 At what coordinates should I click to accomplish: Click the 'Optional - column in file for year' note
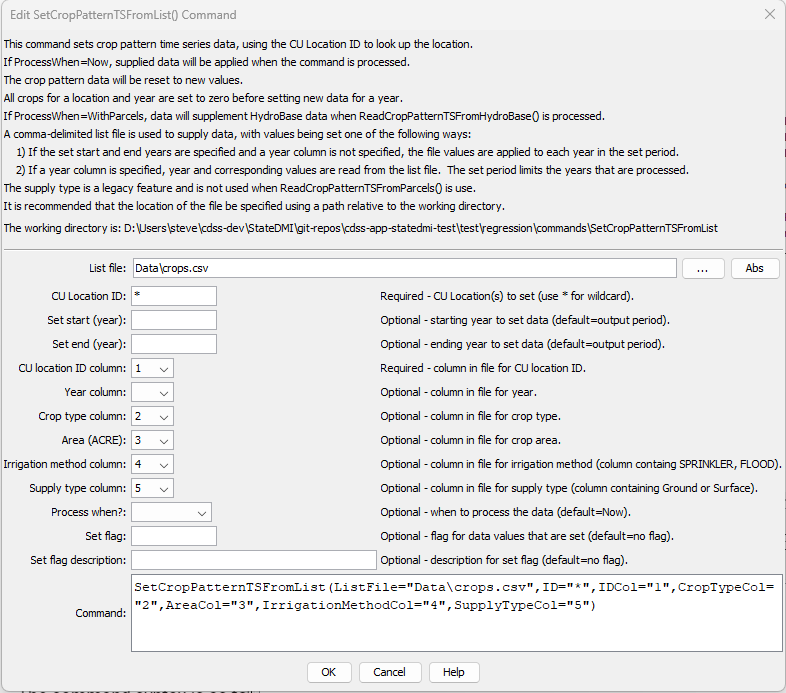click(x=458, y=393)
